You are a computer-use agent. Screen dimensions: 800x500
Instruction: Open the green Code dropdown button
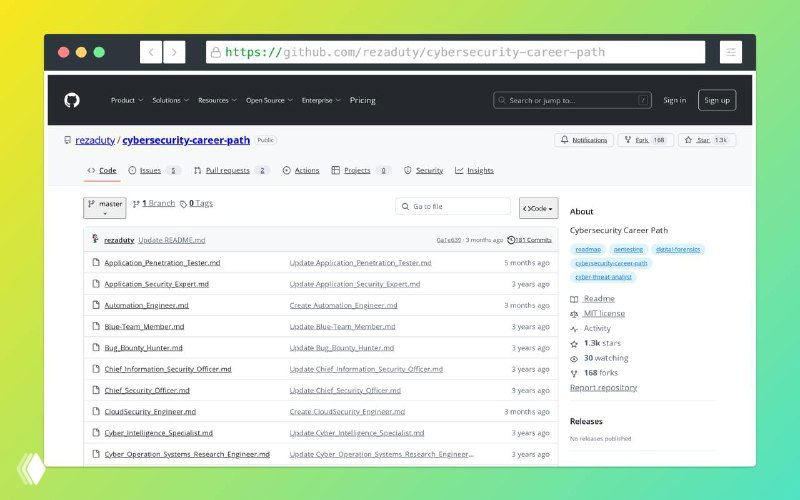538,208
